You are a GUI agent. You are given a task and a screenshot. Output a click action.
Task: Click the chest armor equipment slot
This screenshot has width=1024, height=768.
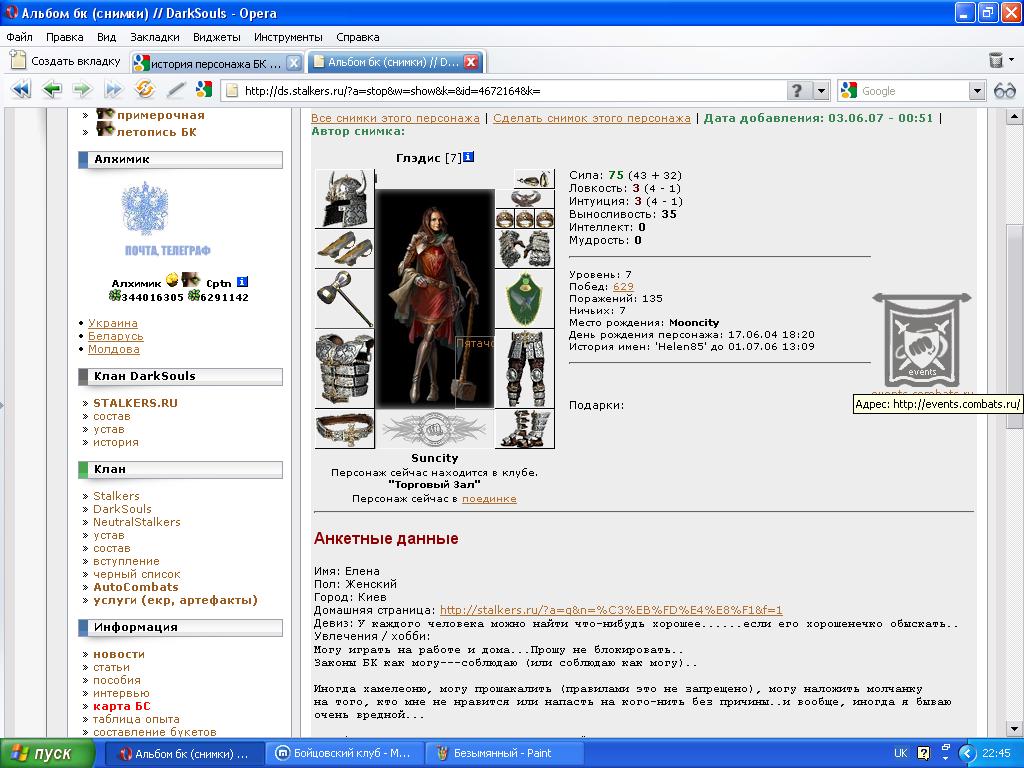tap(345, 368)
